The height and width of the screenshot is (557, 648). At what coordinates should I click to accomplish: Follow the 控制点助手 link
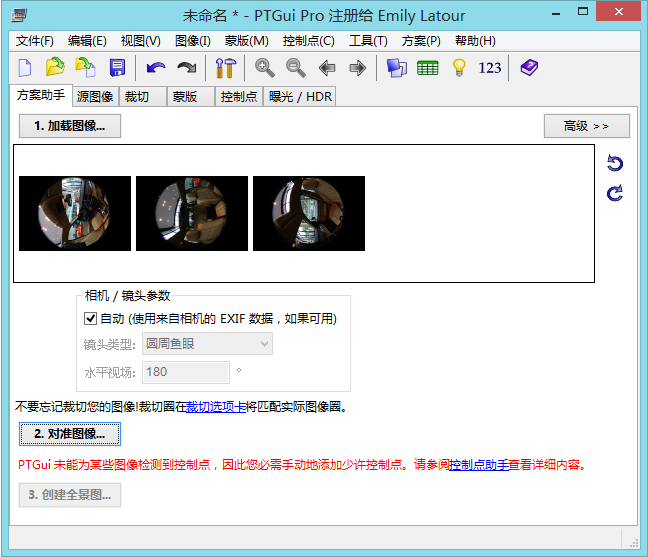pyautogui.click(x=478, y=465)
